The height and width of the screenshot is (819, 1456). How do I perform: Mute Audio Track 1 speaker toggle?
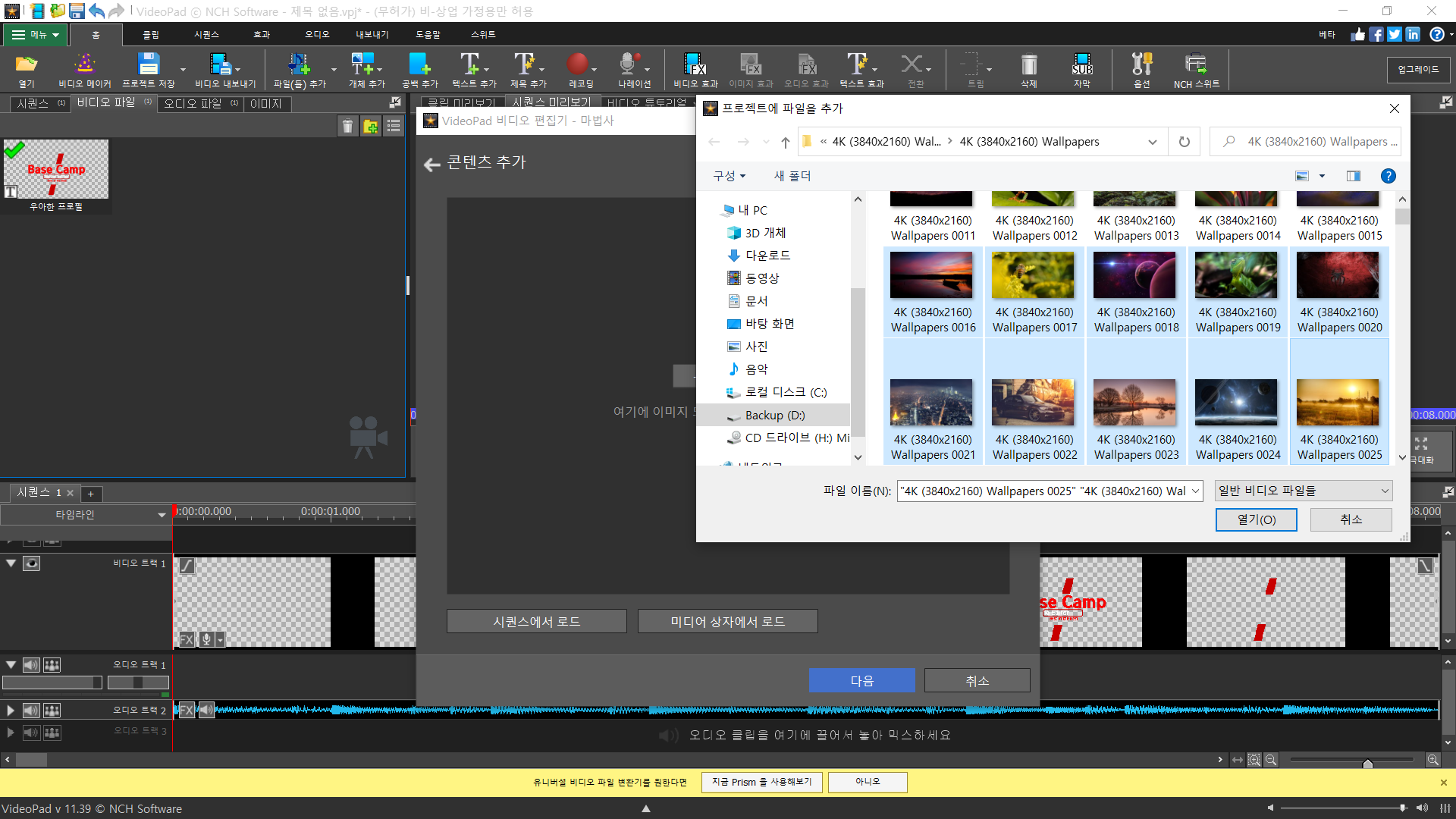tap(31, 665)
